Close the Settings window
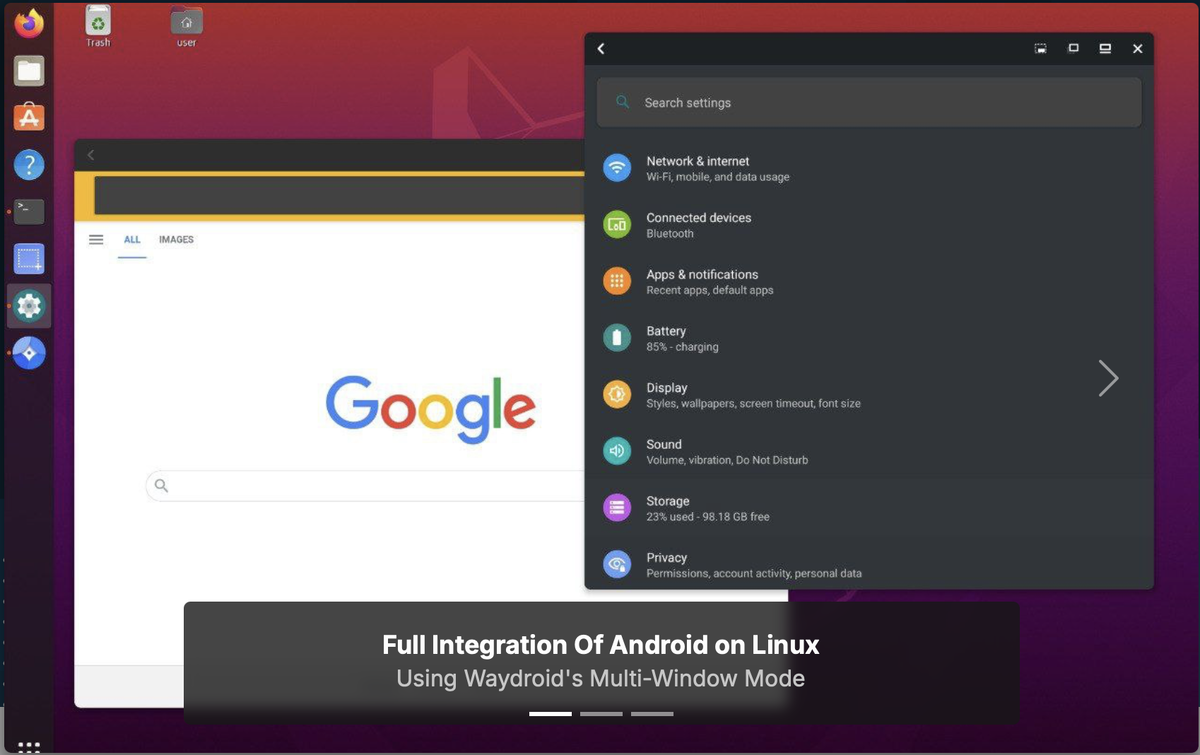 [1137, 48]
